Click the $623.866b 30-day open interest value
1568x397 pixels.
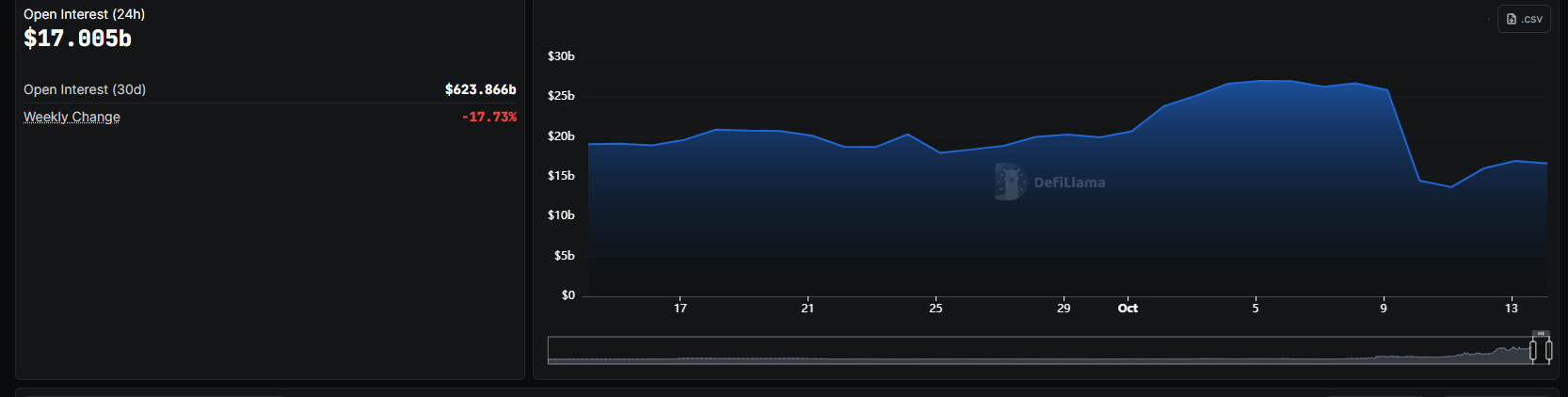pos(480,89)
